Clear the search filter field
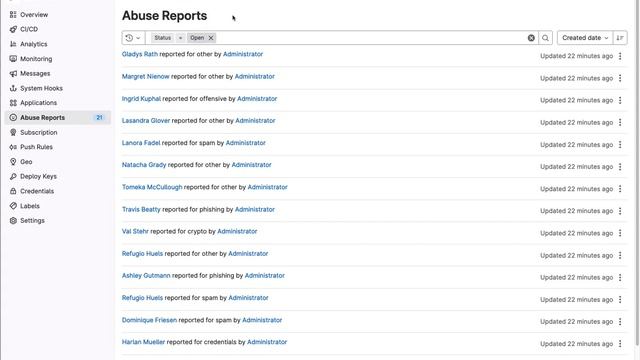 click(531, 38)
